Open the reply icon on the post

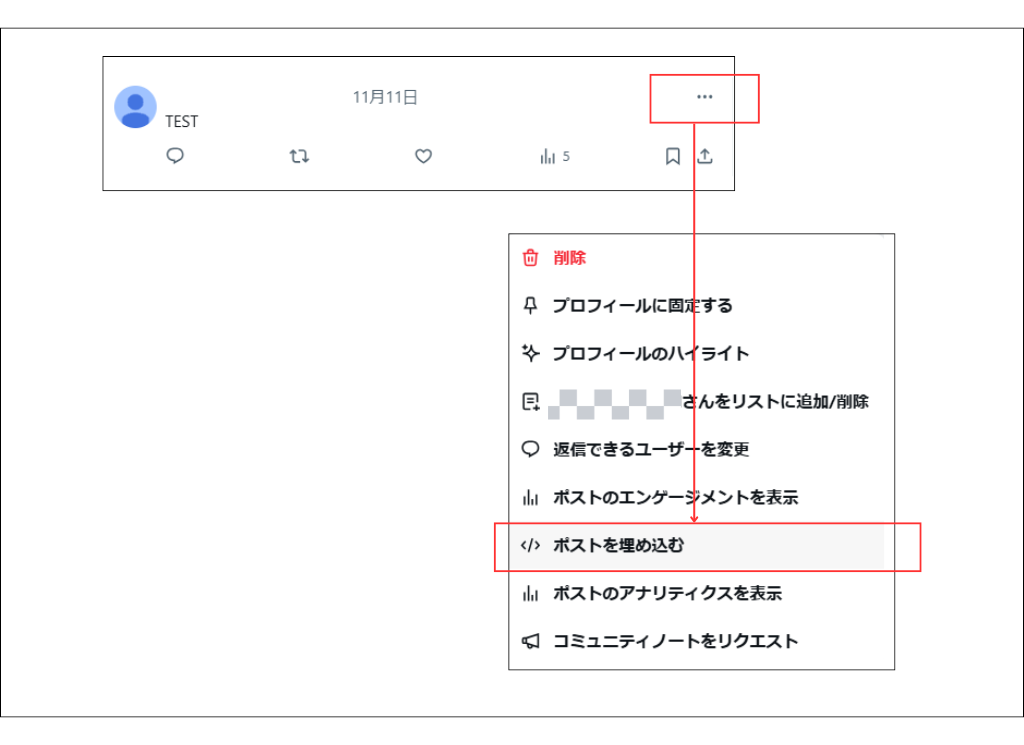click(x=175, y=157)
